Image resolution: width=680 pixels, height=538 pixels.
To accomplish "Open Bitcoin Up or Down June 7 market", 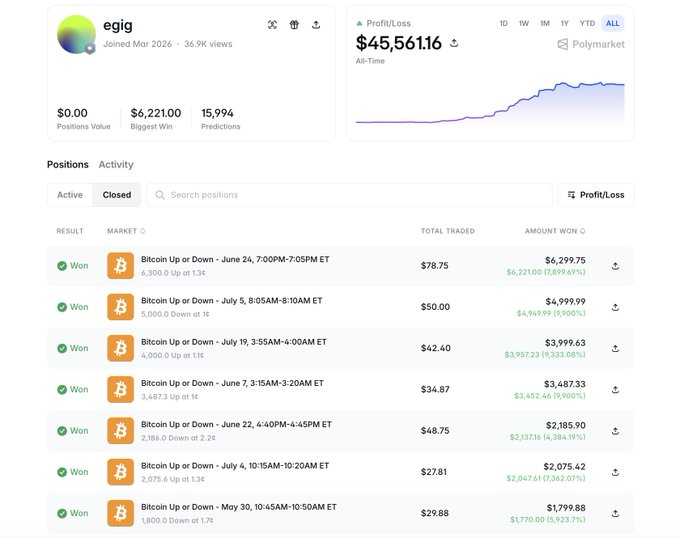I will (232, 383).
